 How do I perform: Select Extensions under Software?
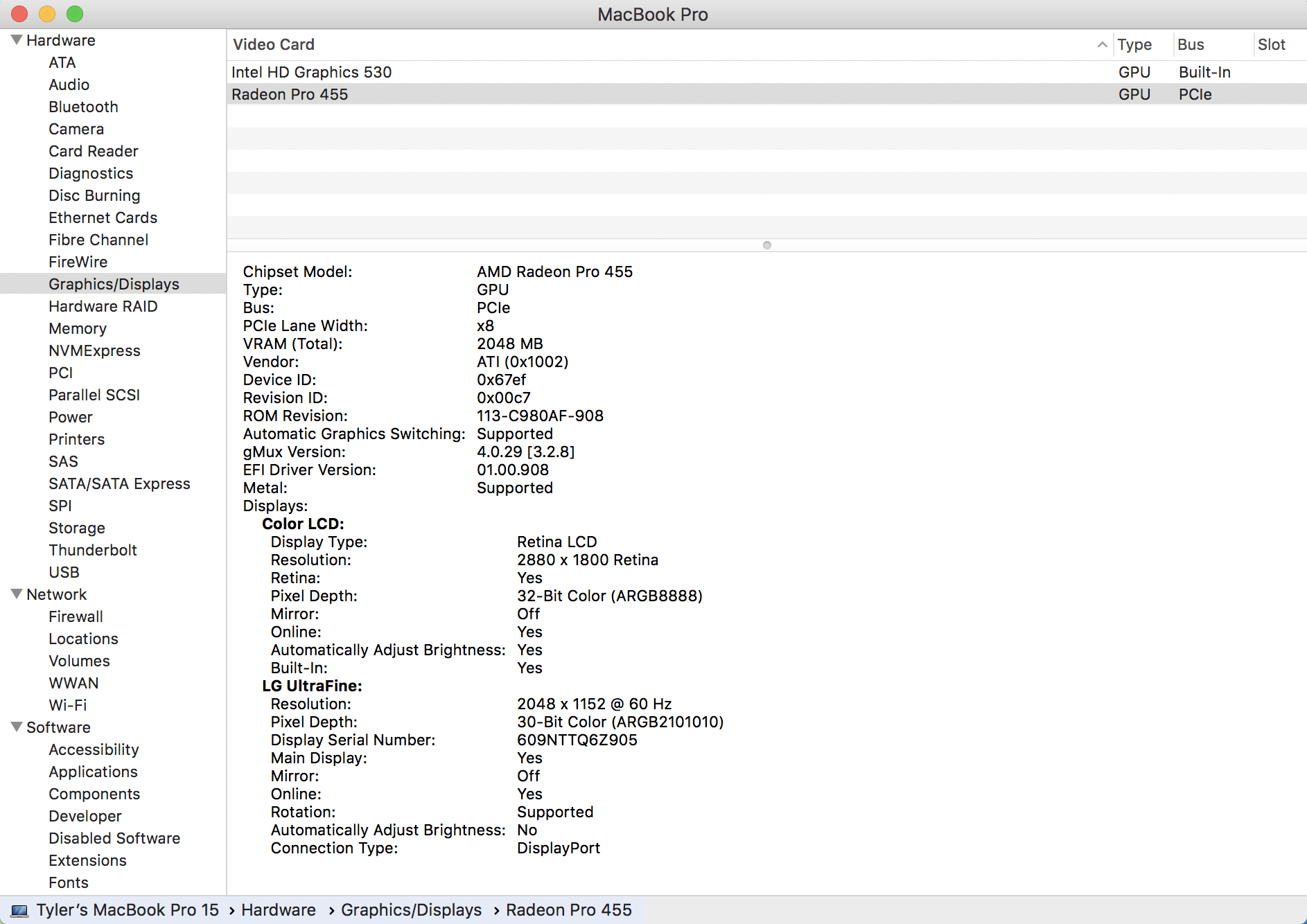click(87, 860)
